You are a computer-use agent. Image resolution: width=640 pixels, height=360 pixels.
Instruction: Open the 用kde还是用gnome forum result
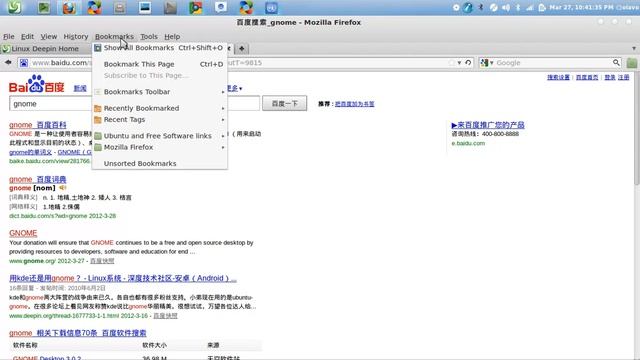123,278
